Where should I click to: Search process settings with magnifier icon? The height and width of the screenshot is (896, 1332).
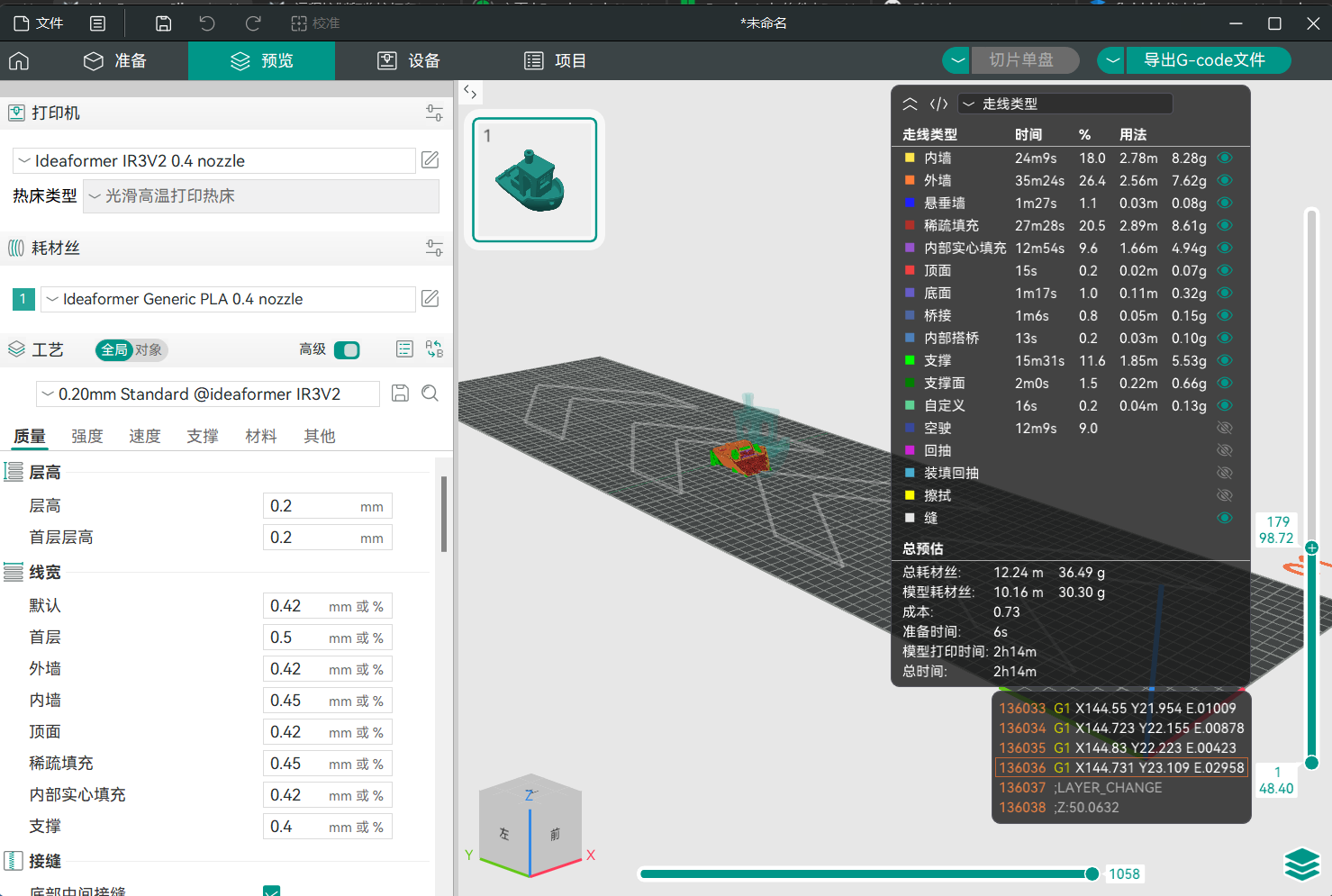click(430, 394)
